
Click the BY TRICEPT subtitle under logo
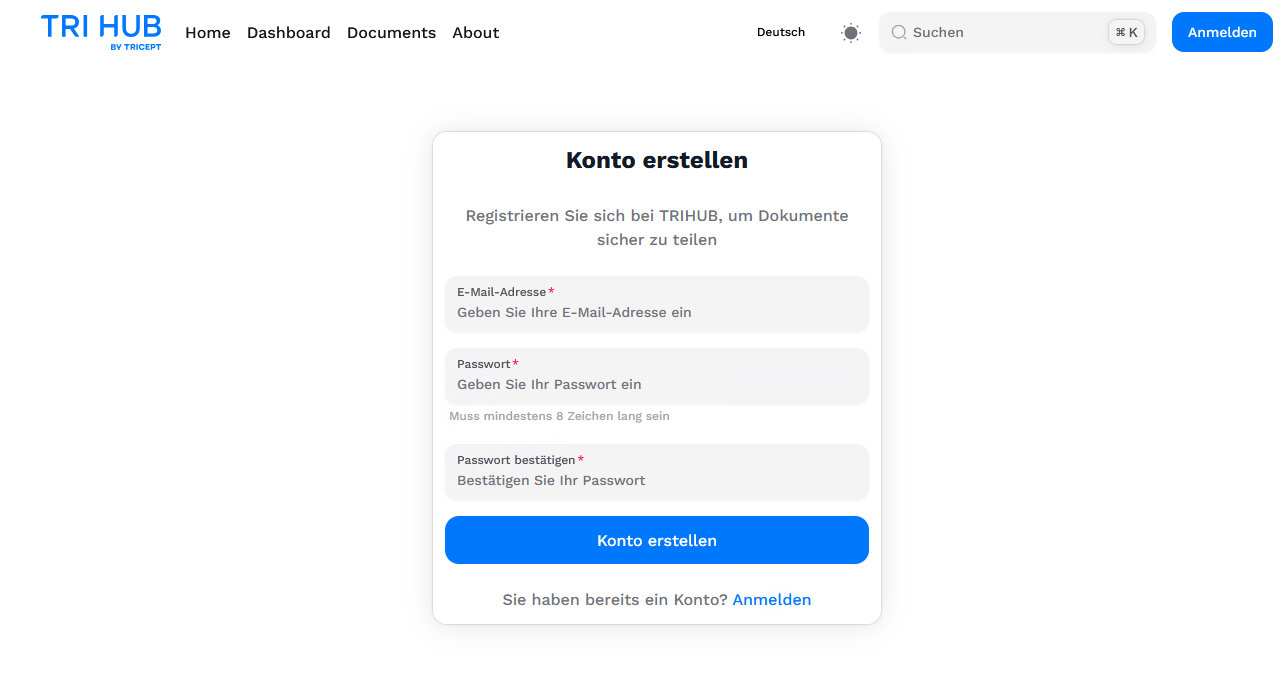135,46
